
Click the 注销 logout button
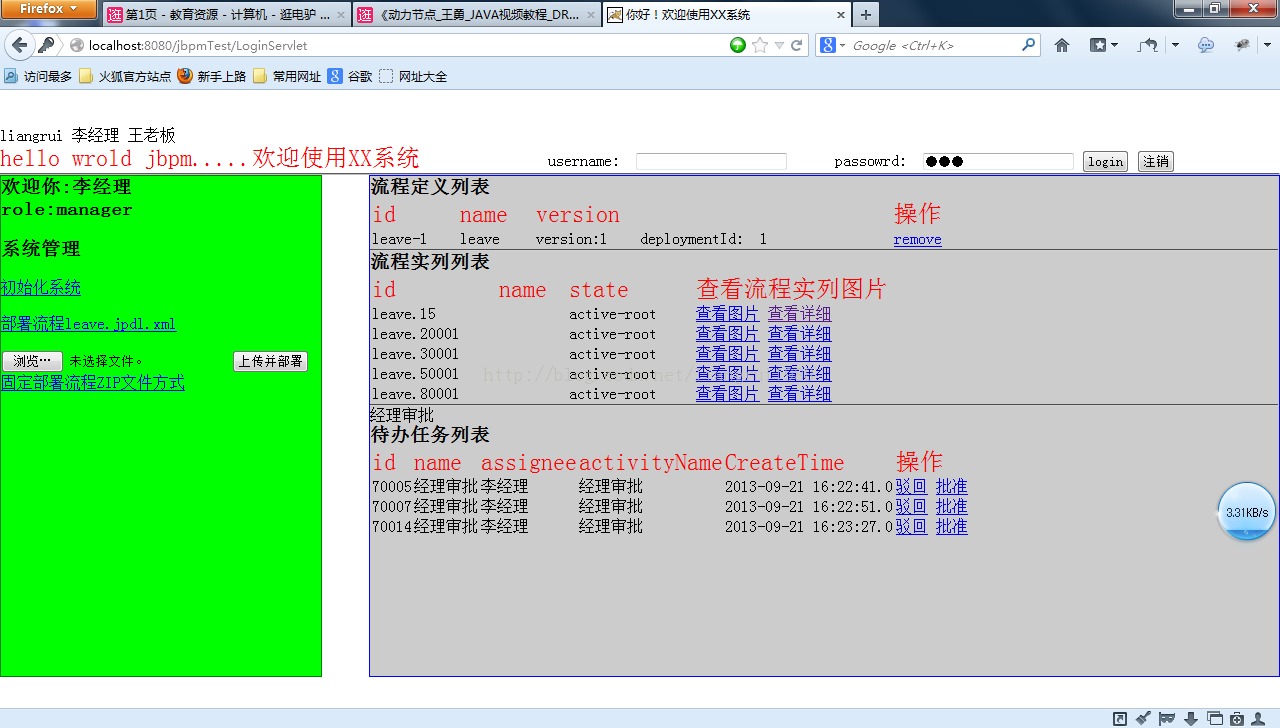[1156, 161]
